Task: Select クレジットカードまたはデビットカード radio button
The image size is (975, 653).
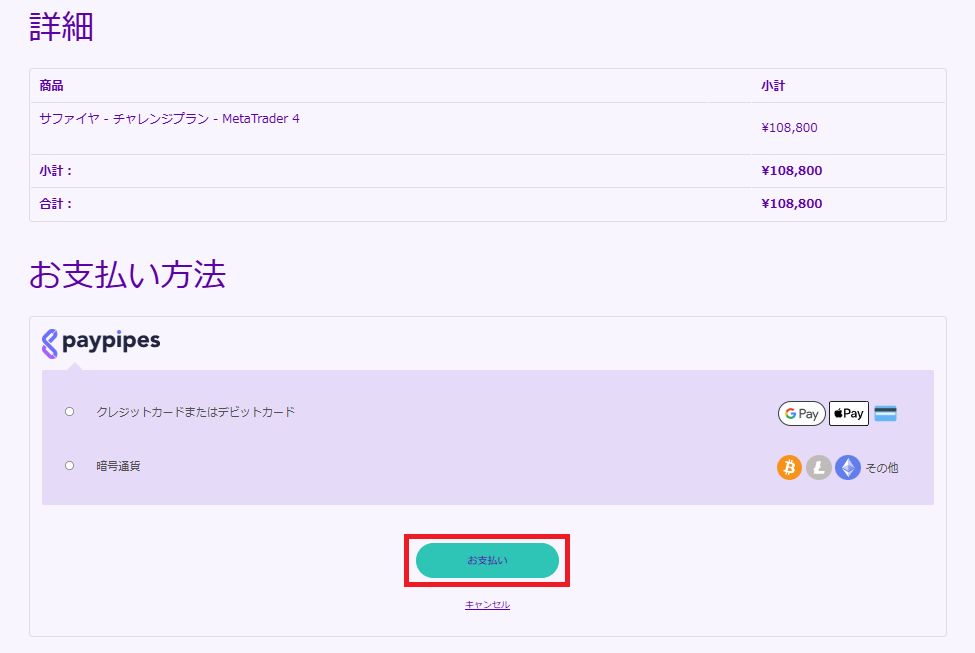Action: pyautogui.click(x=70, y=412)
